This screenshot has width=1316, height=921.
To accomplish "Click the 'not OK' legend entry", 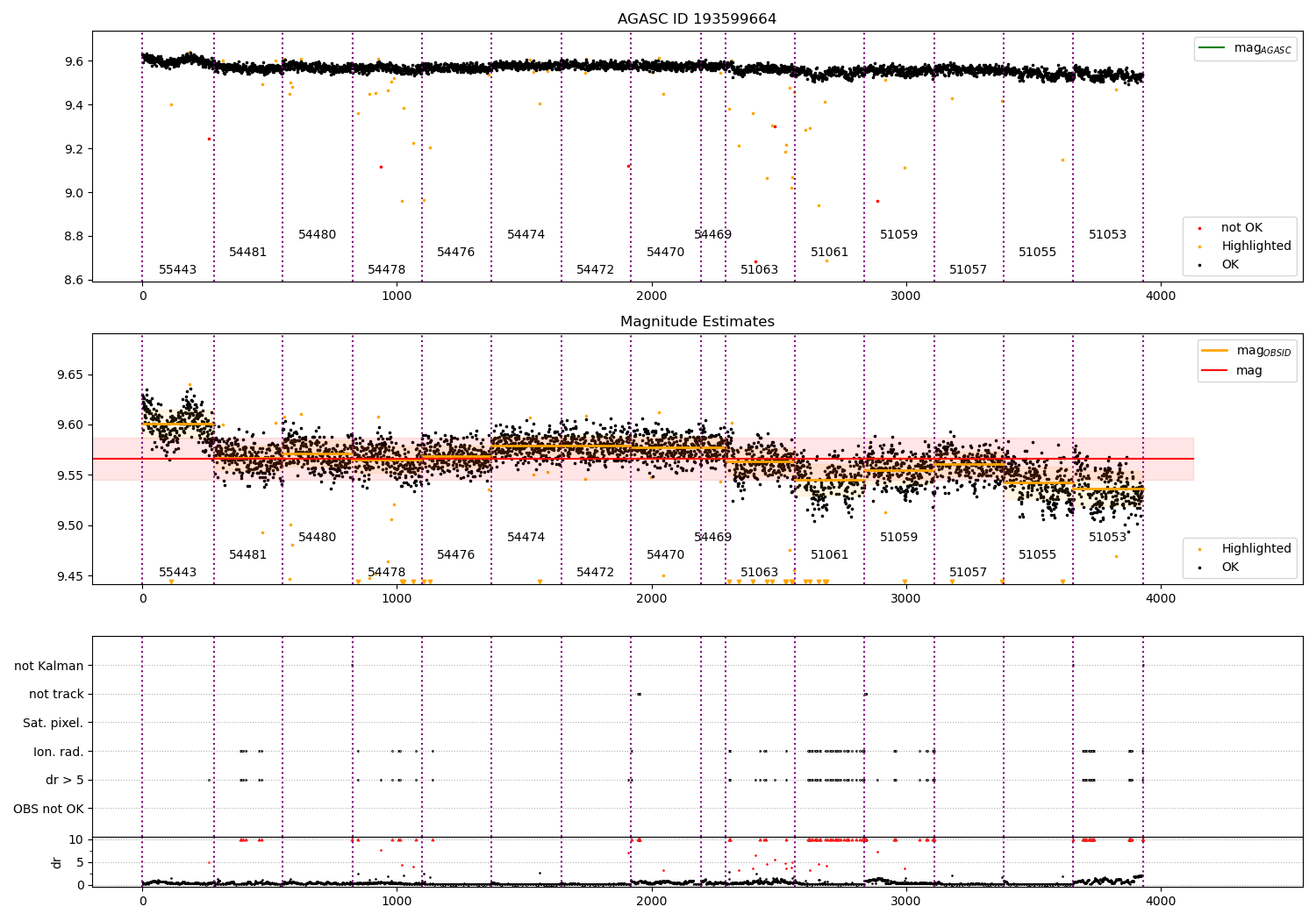I will tap(1241, 228).
